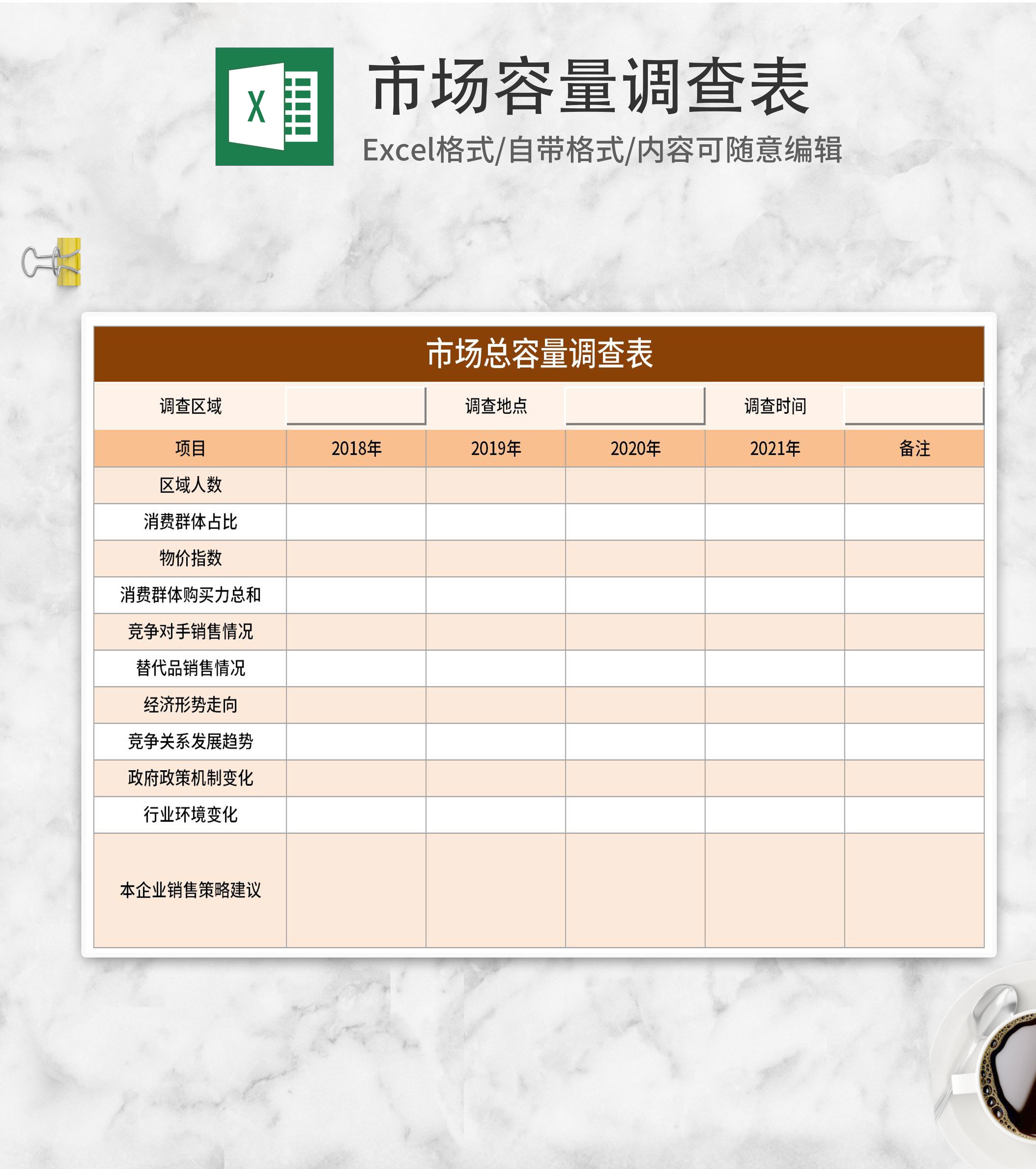
Task: Click the 调查地点 input box
Action: tap(635, 405)
